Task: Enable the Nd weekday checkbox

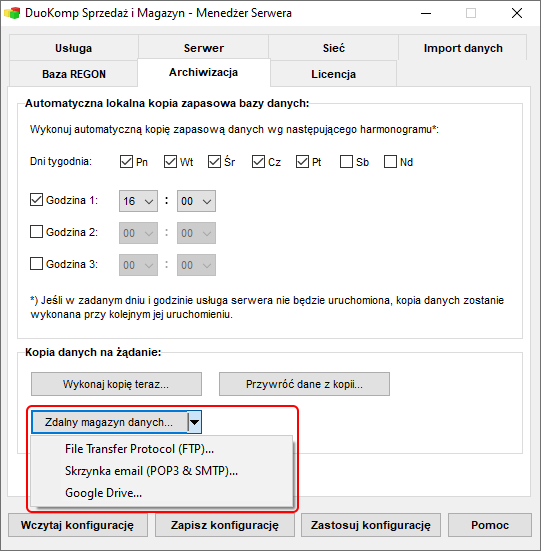Action: tap(390, 162)
